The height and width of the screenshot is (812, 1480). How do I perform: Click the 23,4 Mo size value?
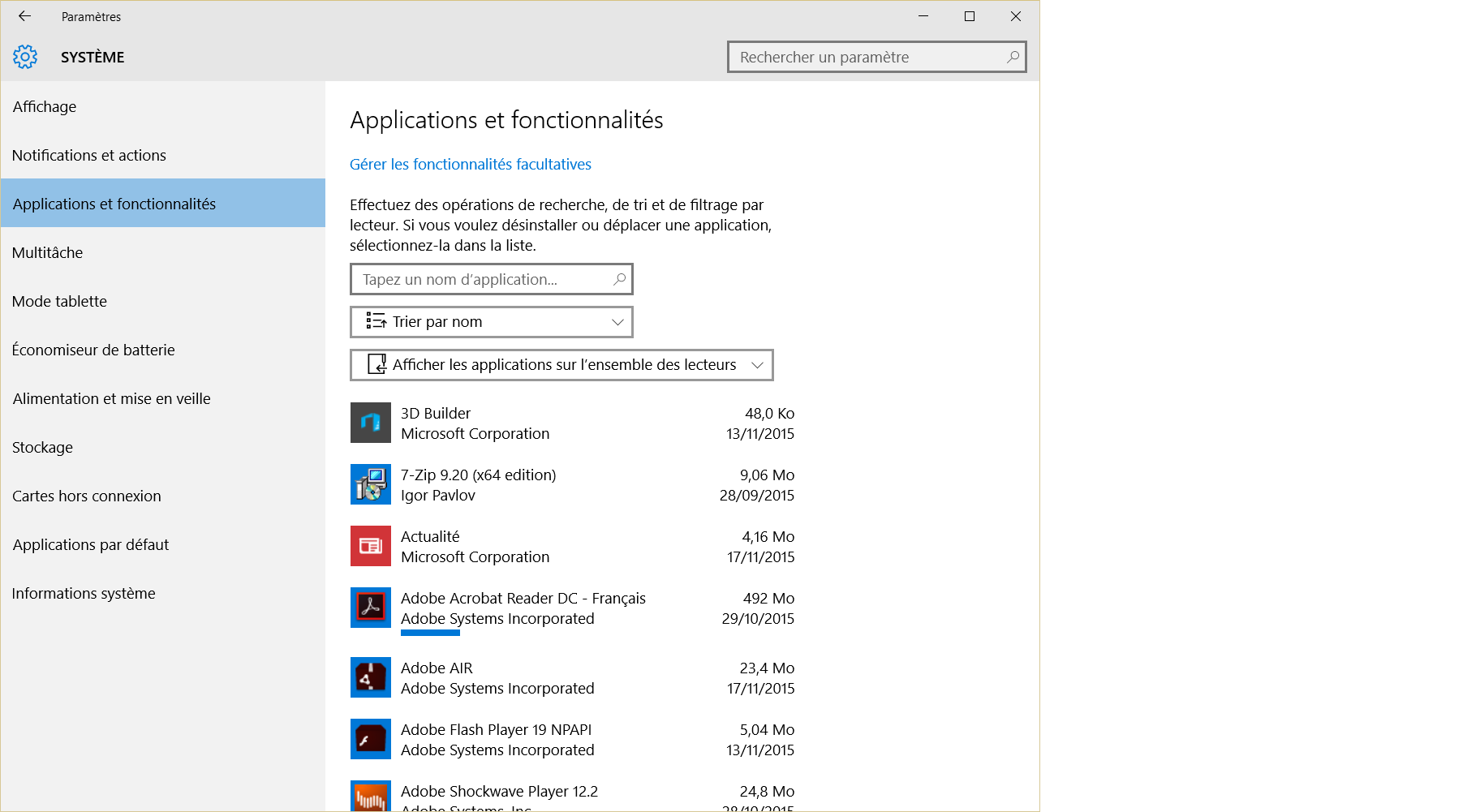coord(767,668)
